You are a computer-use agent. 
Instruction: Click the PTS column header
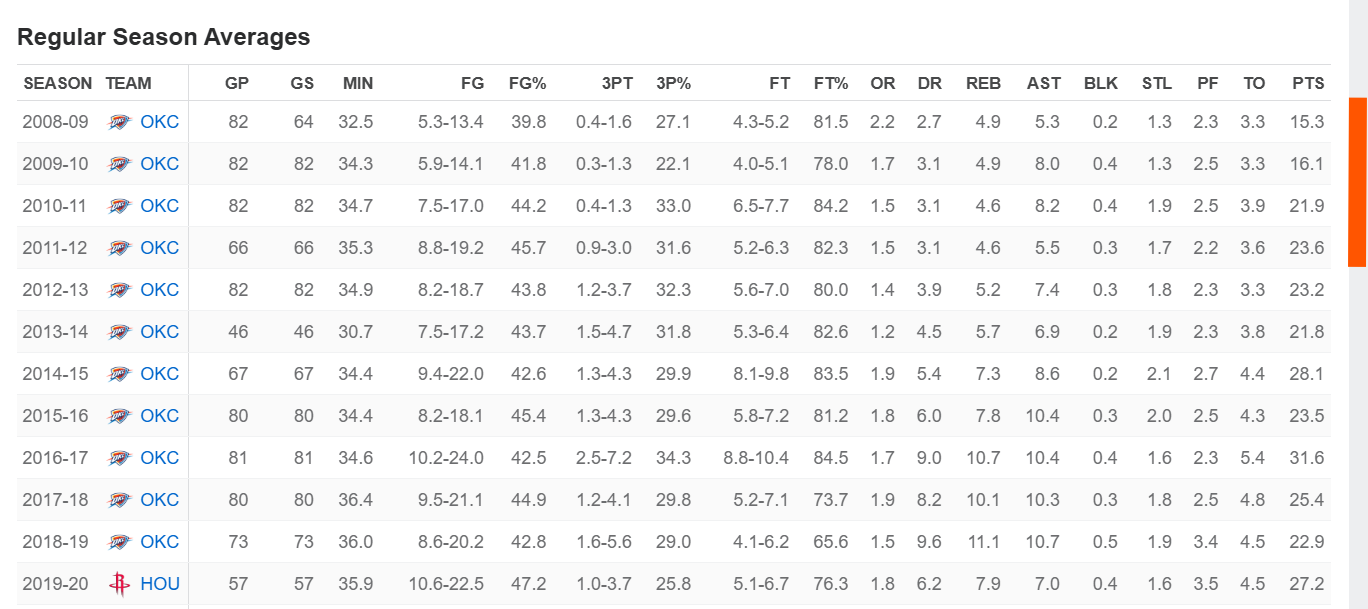click(1308, 83)
